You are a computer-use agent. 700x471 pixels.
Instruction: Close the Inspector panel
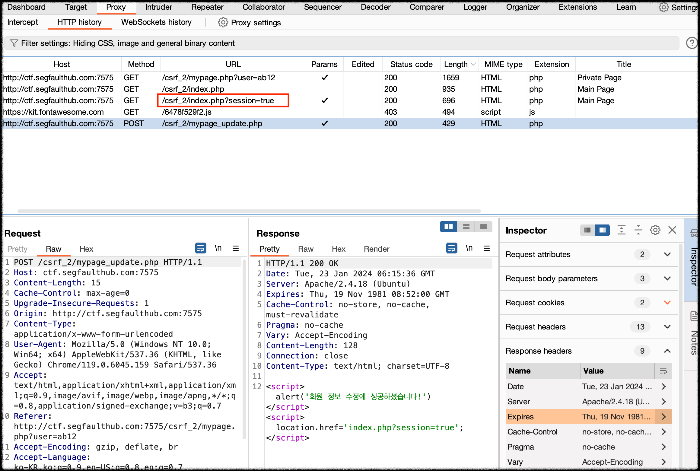point(672,230)
